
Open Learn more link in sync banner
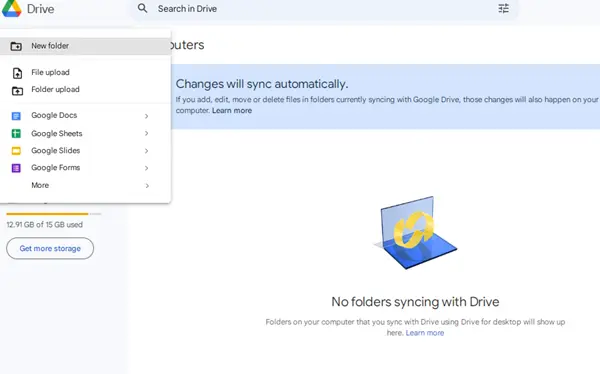coord(232,111)
